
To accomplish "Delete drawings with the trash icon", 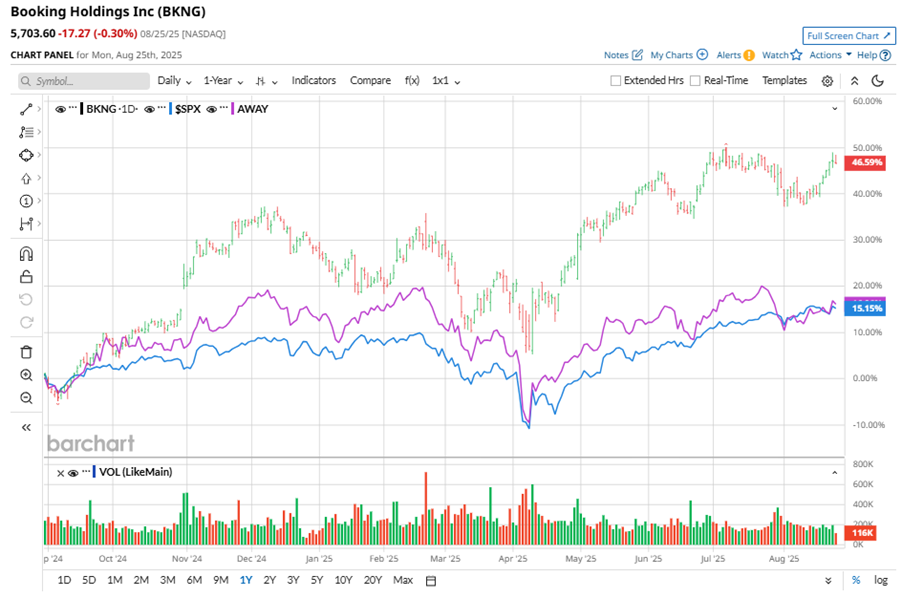I will pyautogui.click(x=26, y=352).
